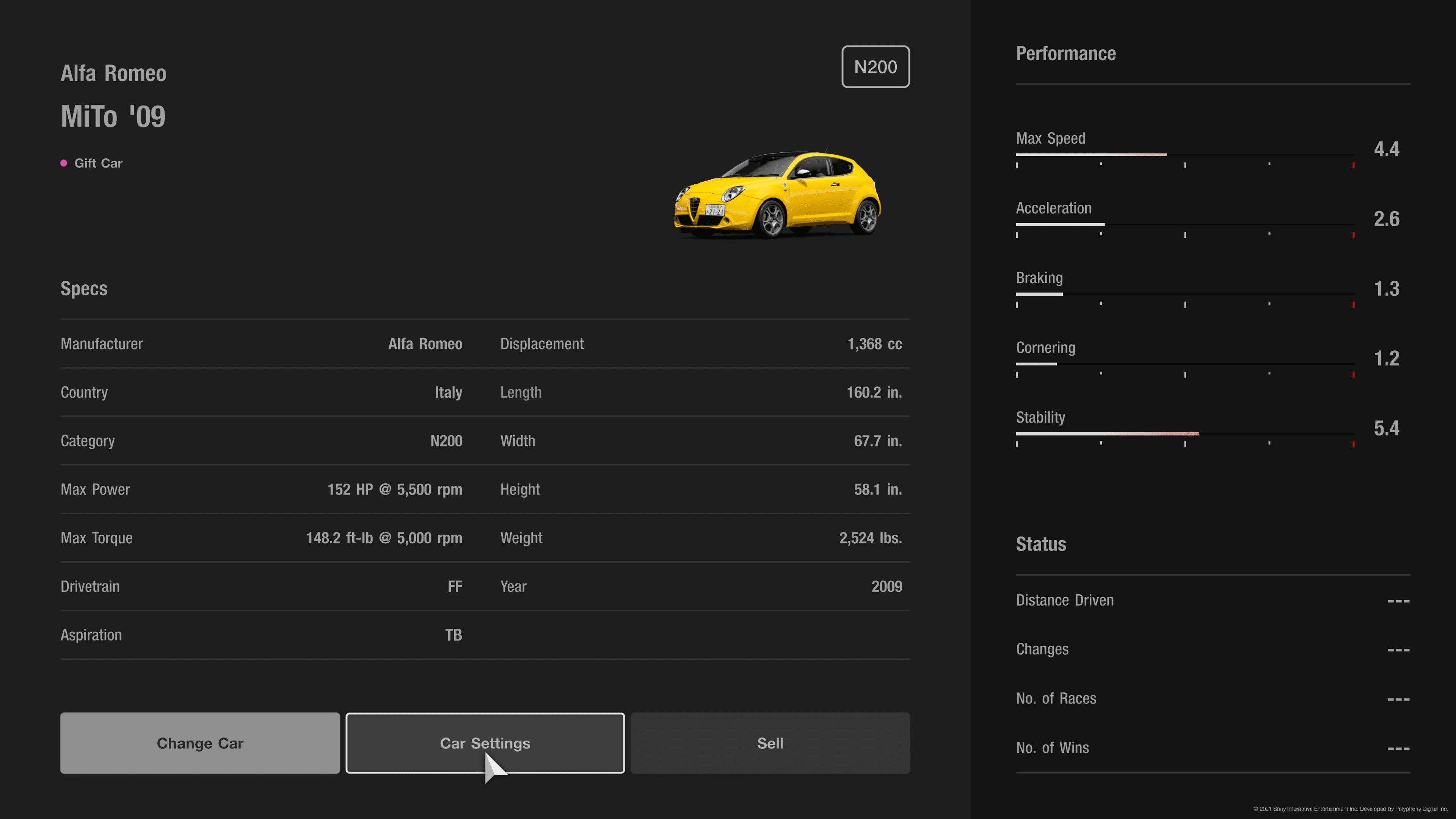Click the Weight spec label
The image size is (1456, 819).
521,538
